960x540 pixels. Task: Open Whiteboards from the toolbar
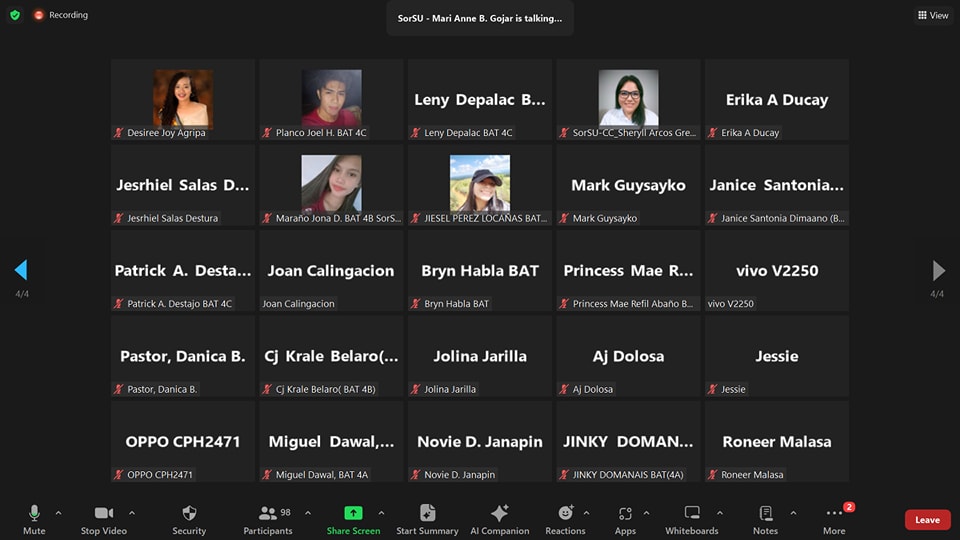pyautogui.click(x=692, y=513)
